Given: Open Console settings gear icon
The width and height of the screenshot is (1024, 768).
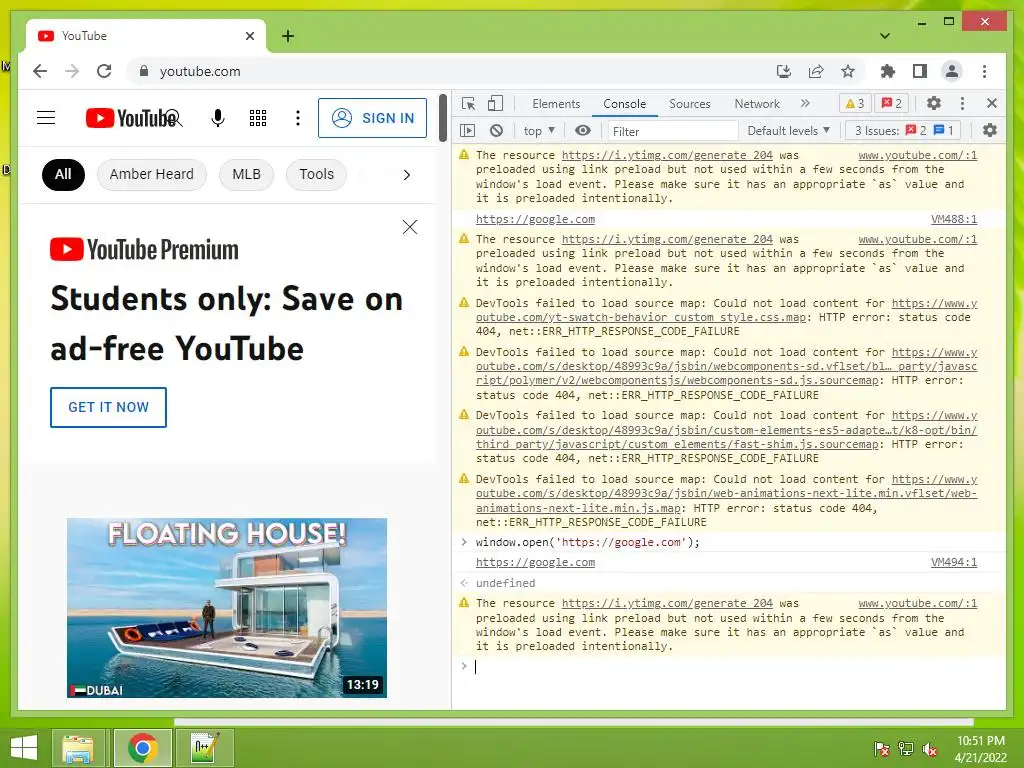Looking at the screenshot, I should point(989,131).
